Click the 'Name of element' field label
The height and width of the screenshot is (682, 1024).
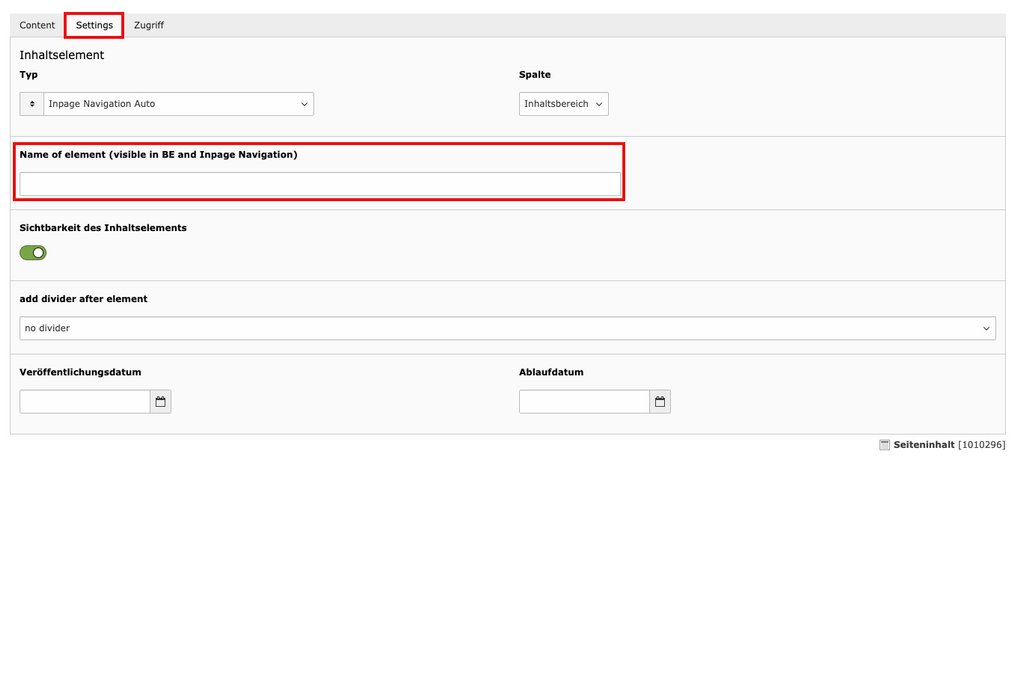click(x=158, y=155)
